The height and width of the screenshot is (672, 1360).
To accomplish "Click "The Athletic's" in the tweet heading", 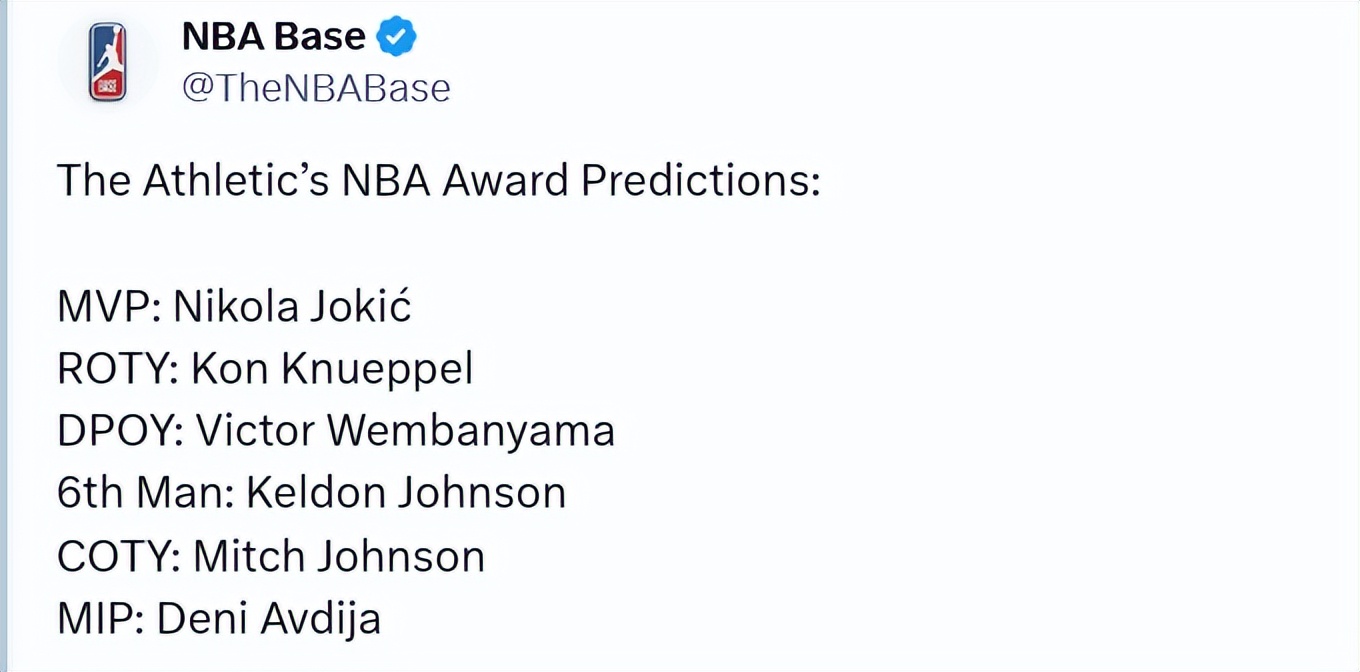I will (193, 181).
